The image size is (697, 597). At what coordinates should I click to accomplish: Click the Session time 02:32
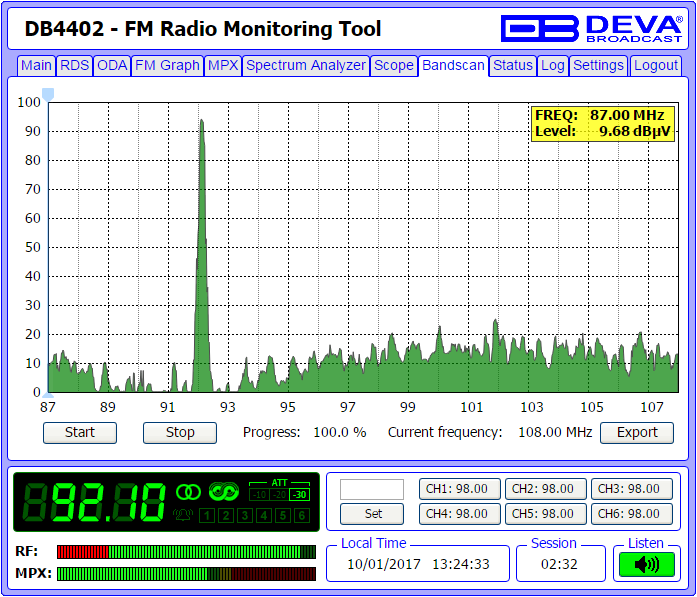(x=559, y=565)
